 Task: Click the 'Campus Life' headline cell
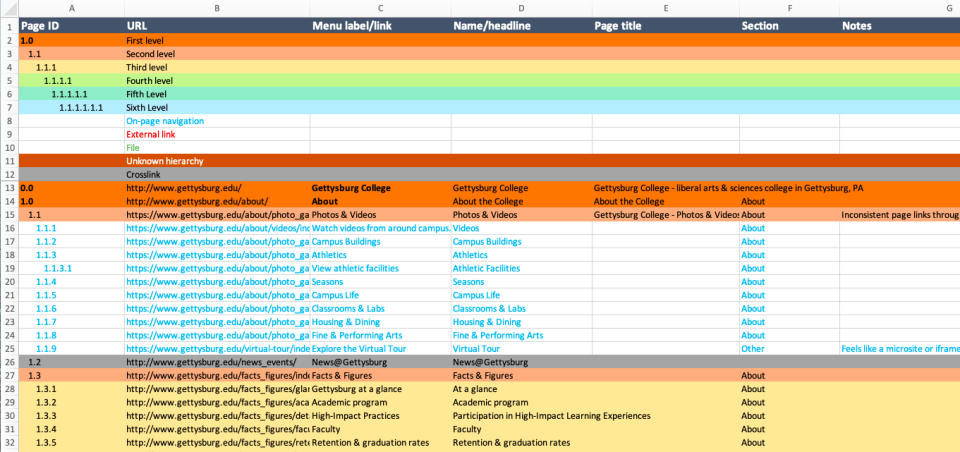(x=522, y=295)
